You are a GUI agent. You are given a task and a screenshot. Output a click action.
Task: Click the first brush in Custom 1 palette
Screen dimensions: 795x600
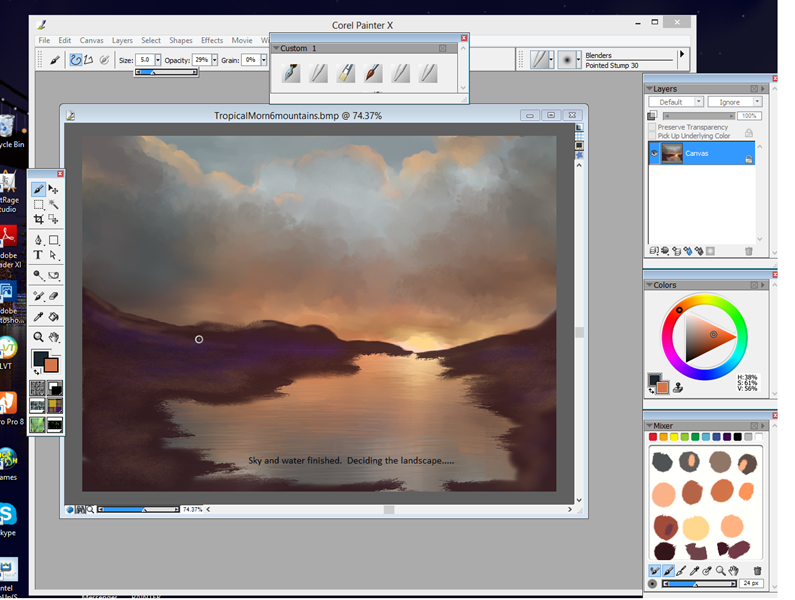291,73
